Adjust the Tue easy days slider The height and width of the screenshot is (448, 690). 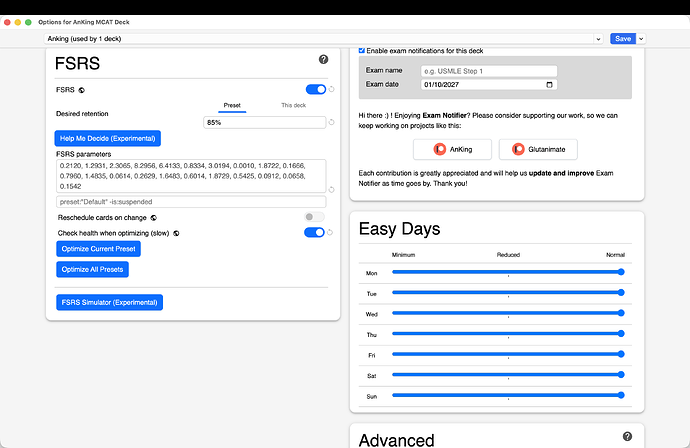coord(508,293)
